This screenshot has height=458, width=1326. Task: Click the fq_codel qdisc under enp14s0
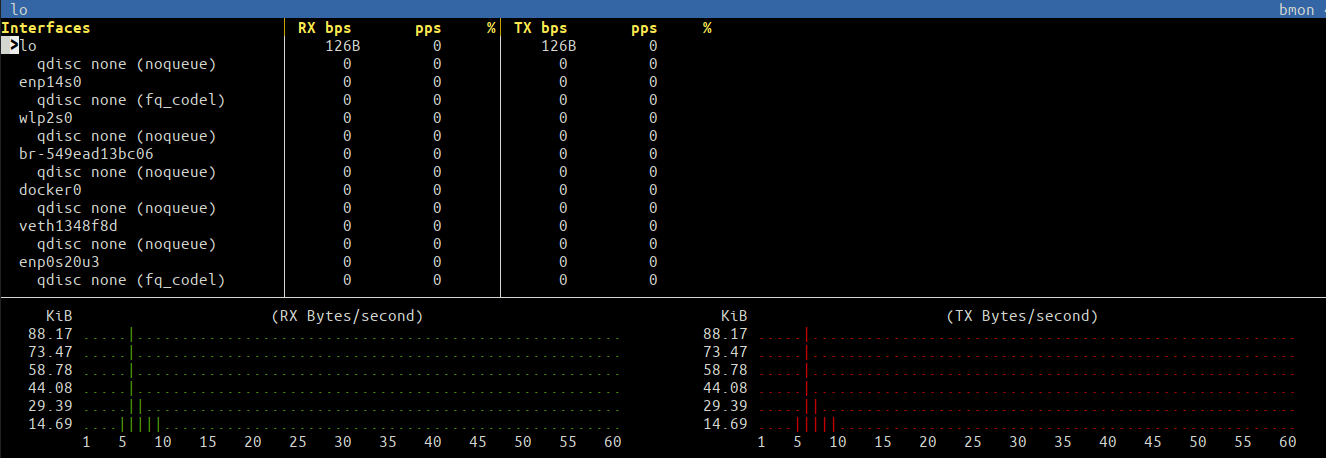point(130,100)
